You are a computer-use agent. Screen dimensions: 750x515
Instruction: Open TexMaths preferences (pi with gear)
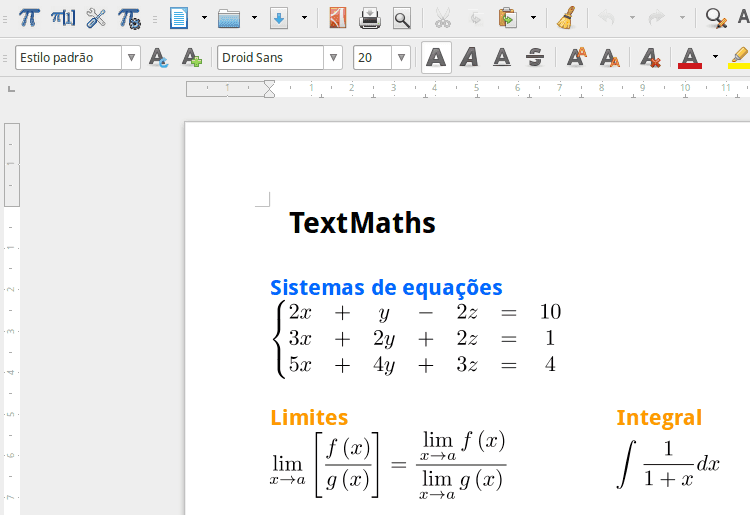pyautogui.click(x=129, y=19)
